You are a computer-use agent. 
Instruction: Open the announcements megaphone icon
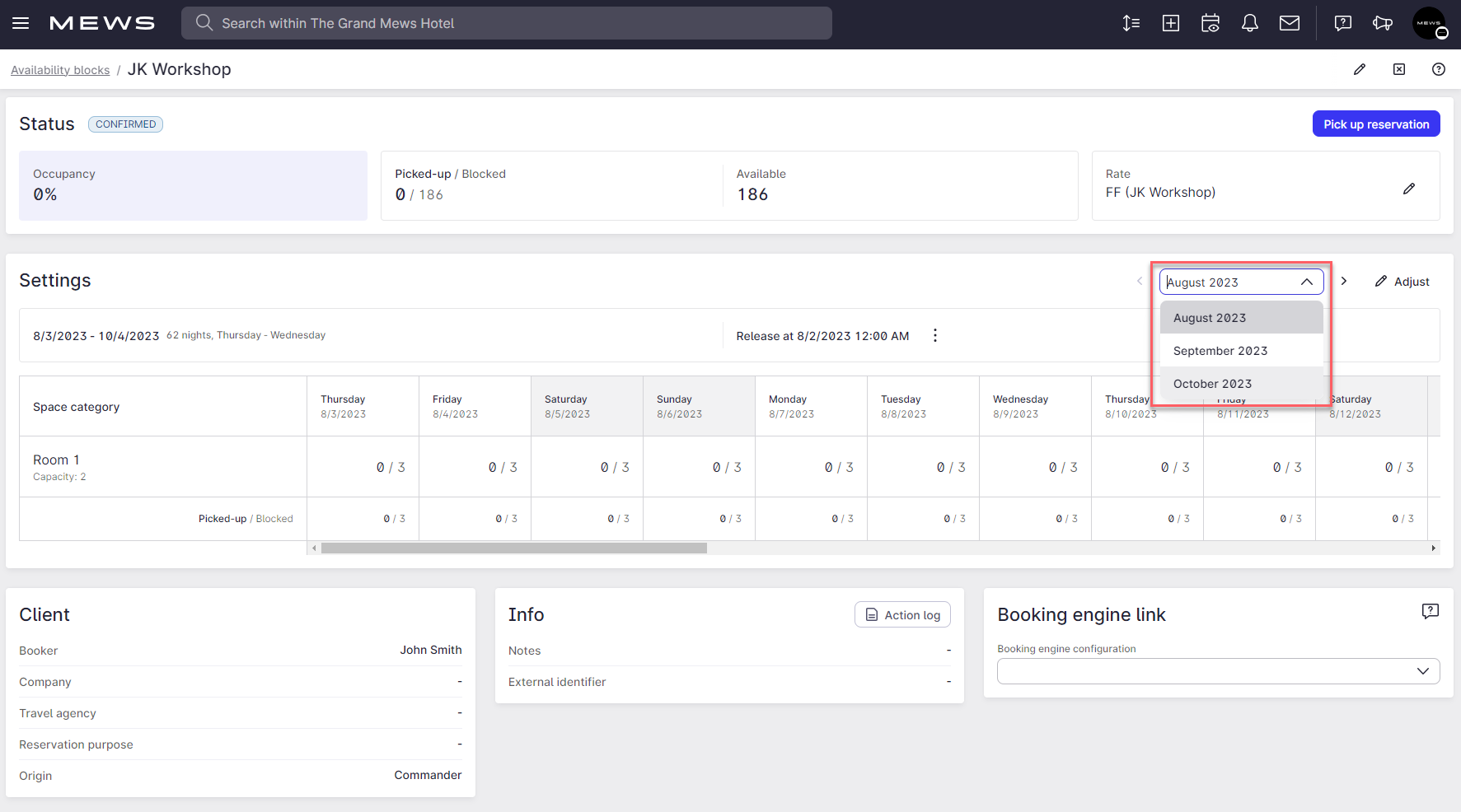pos(1383,23)
